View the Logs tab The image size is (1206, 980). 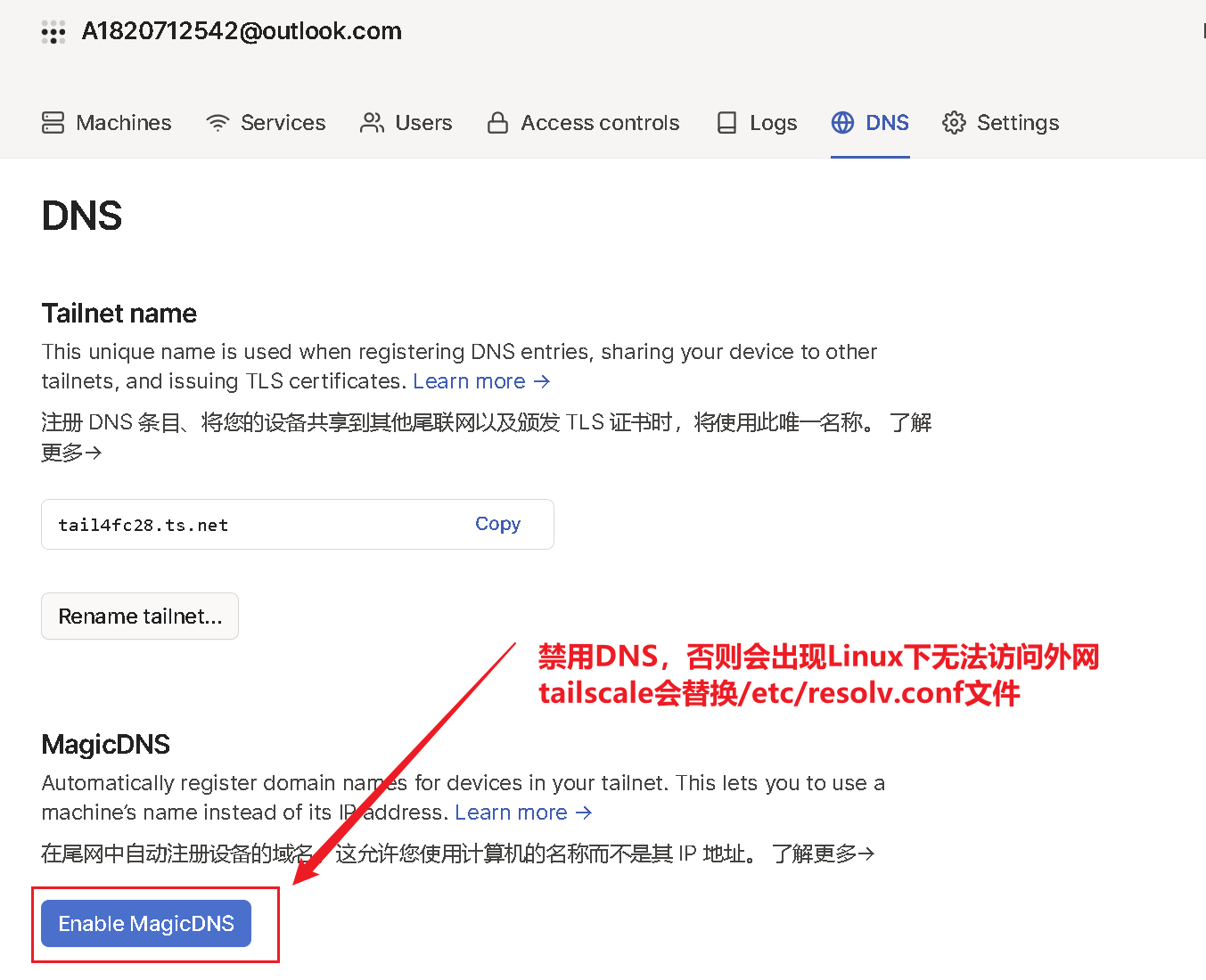tap(757, 123)
